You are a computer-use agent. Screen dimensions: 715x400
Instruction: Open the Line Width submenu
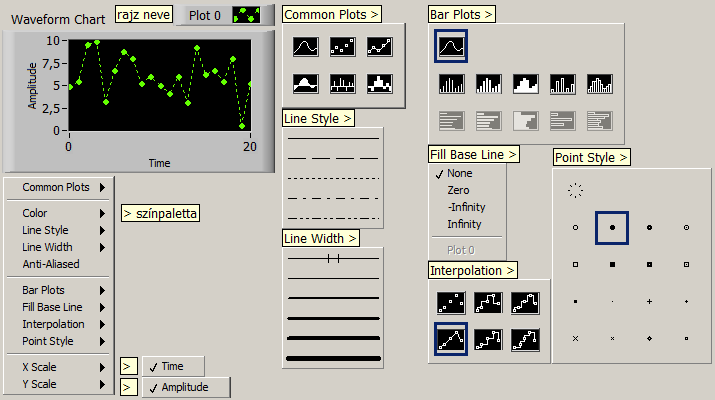[x=58, y=247]
